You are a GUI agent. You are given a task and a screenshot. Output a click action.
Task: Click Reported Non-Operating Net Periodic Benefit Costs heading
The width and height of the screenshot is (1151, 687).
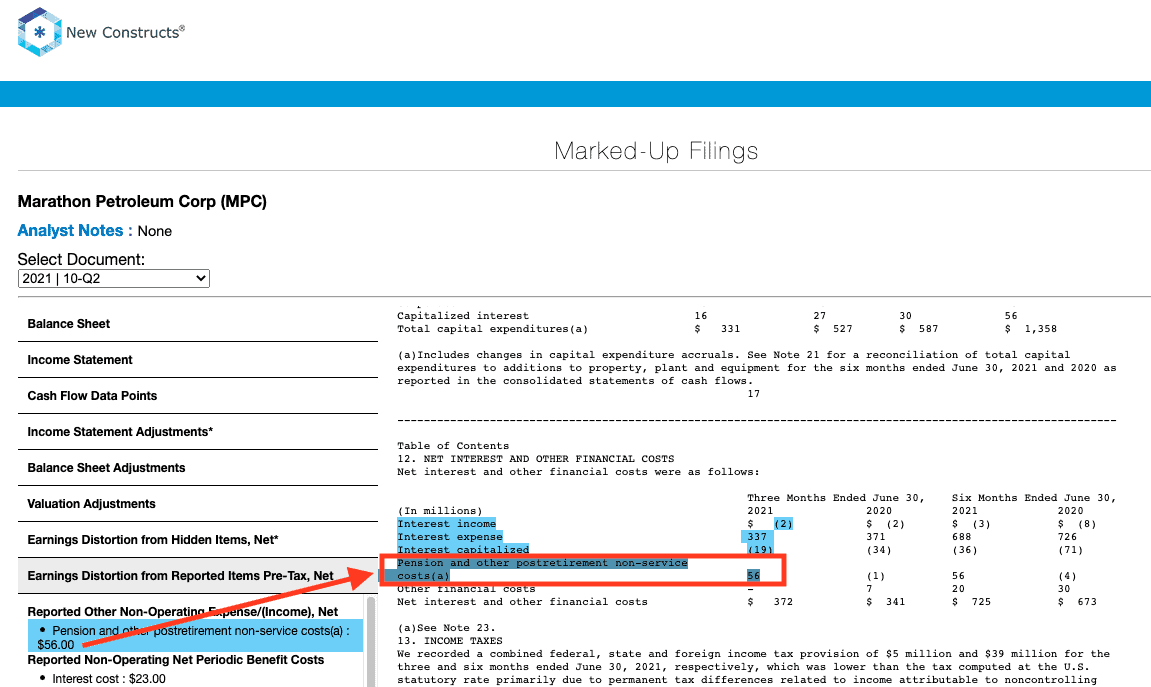(x=175, y=660)
